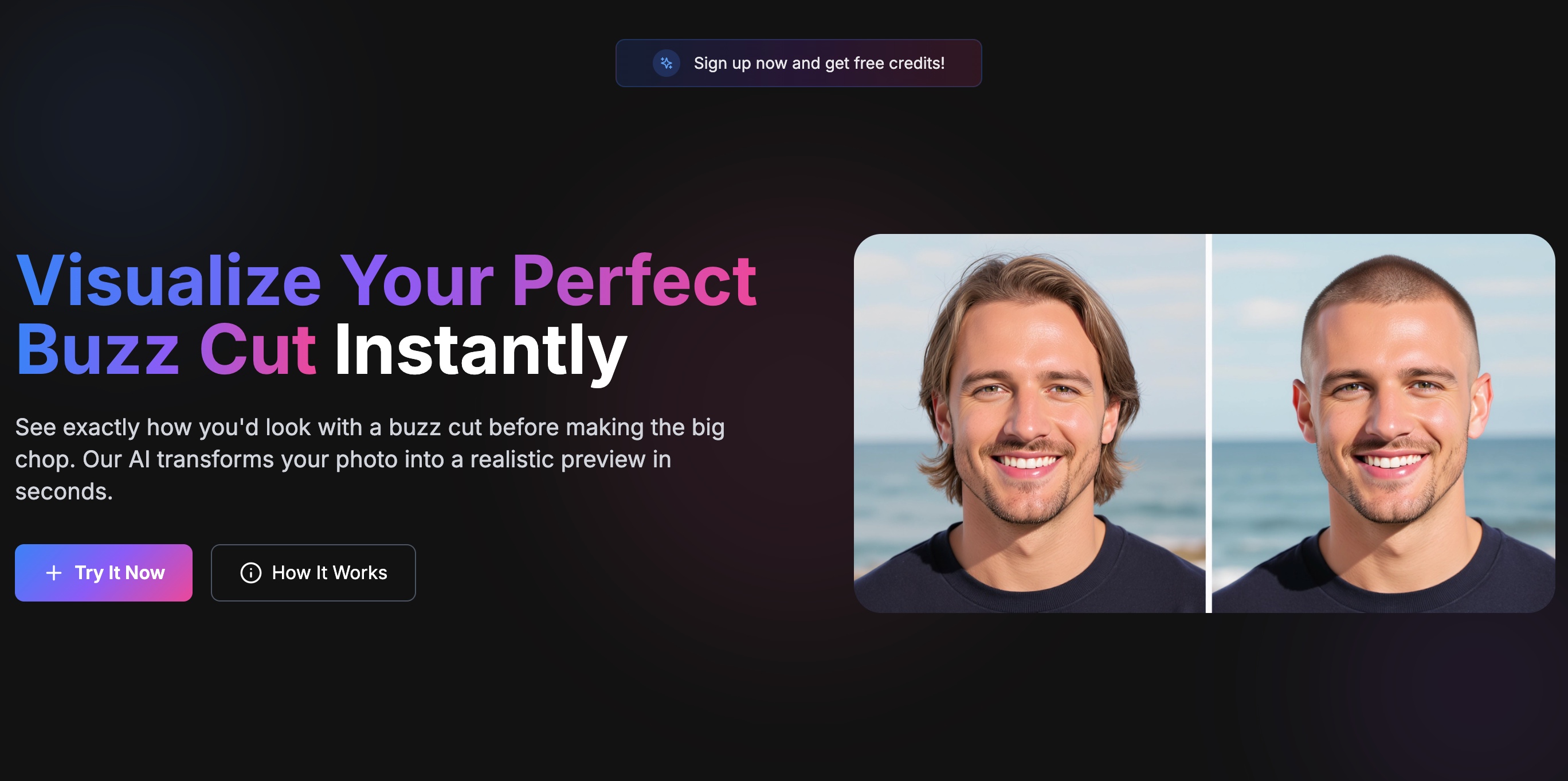Click the 'Buzz Cut' gradient heading words

point(166,350)
